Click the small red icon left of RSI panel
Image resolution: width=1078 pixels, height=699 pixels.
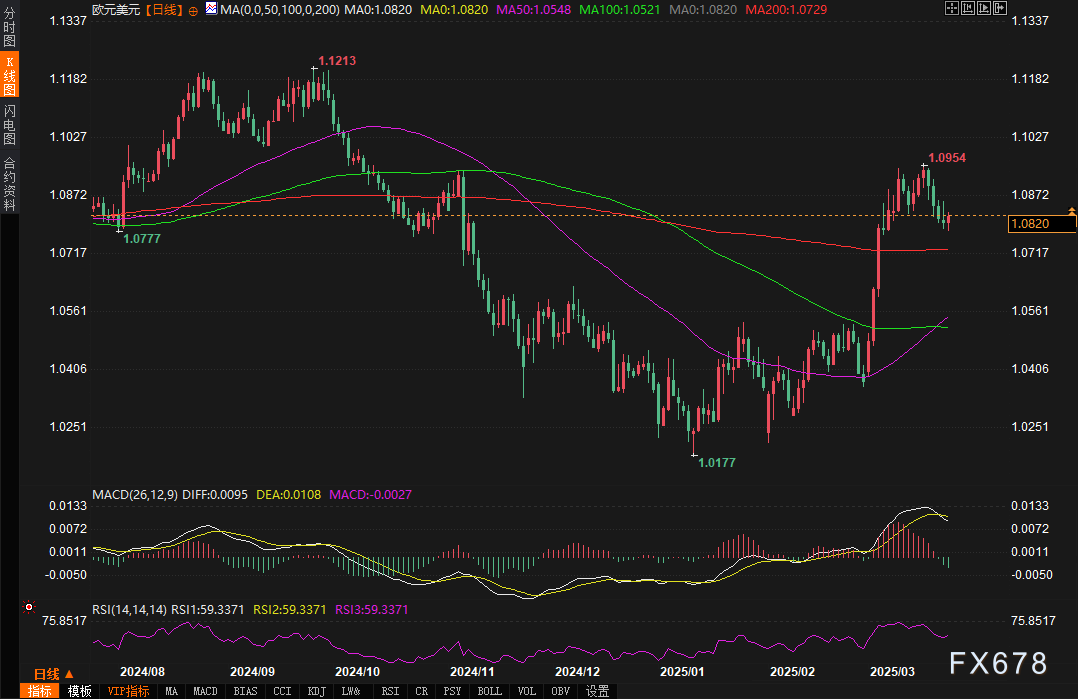click(x=28, y=607)
